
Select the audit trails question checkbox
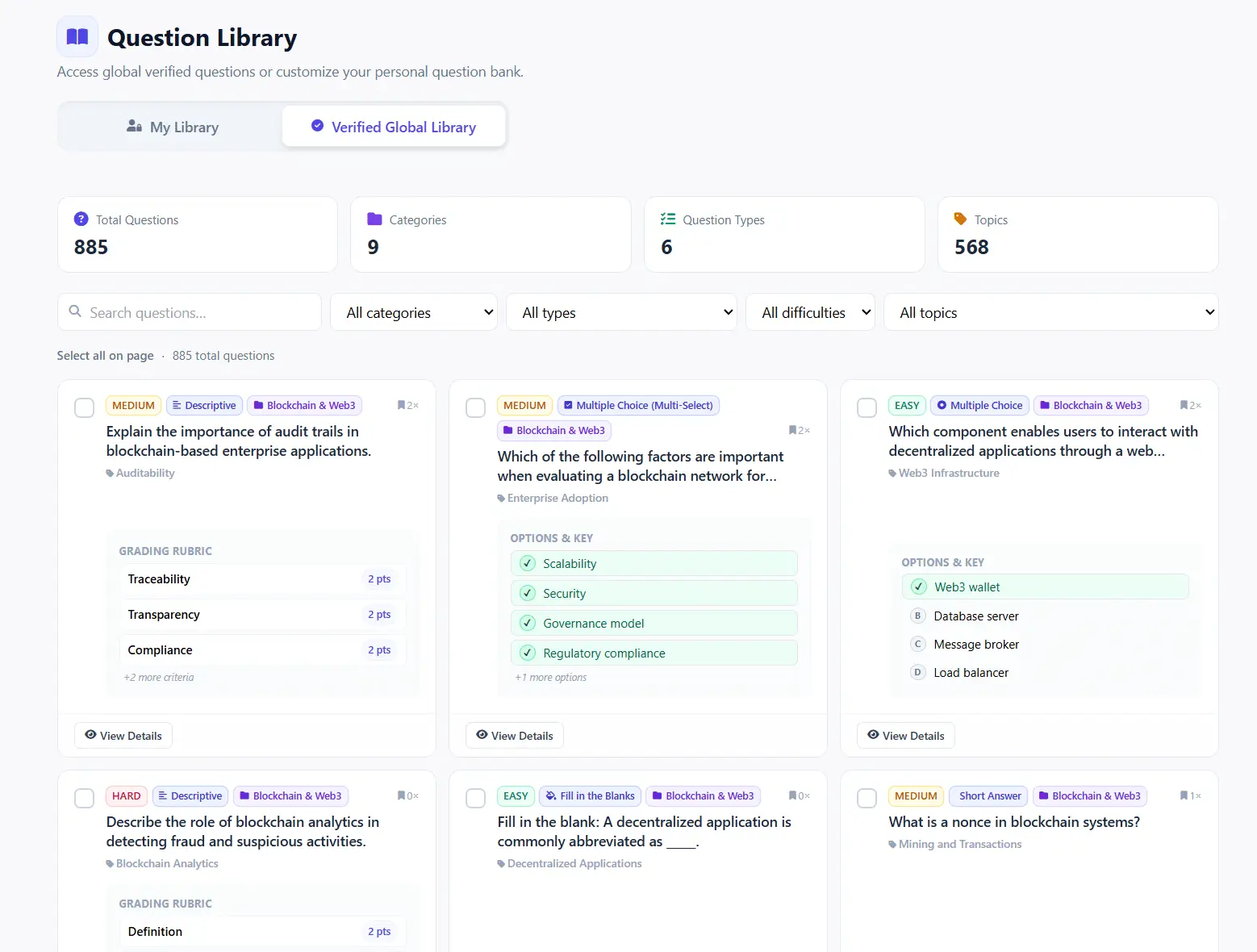coord(84,407)
